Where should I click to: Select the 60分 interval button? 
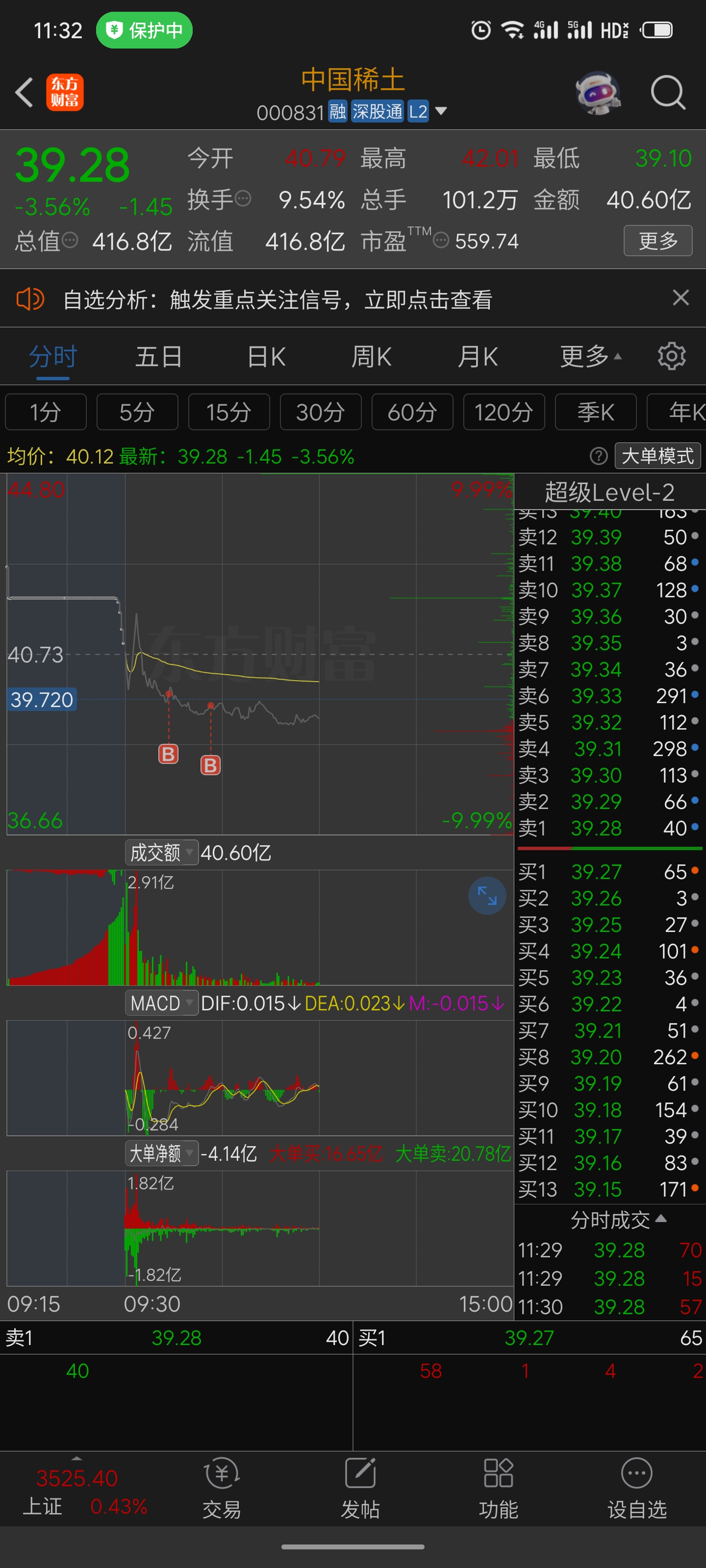tap(412, 412)
